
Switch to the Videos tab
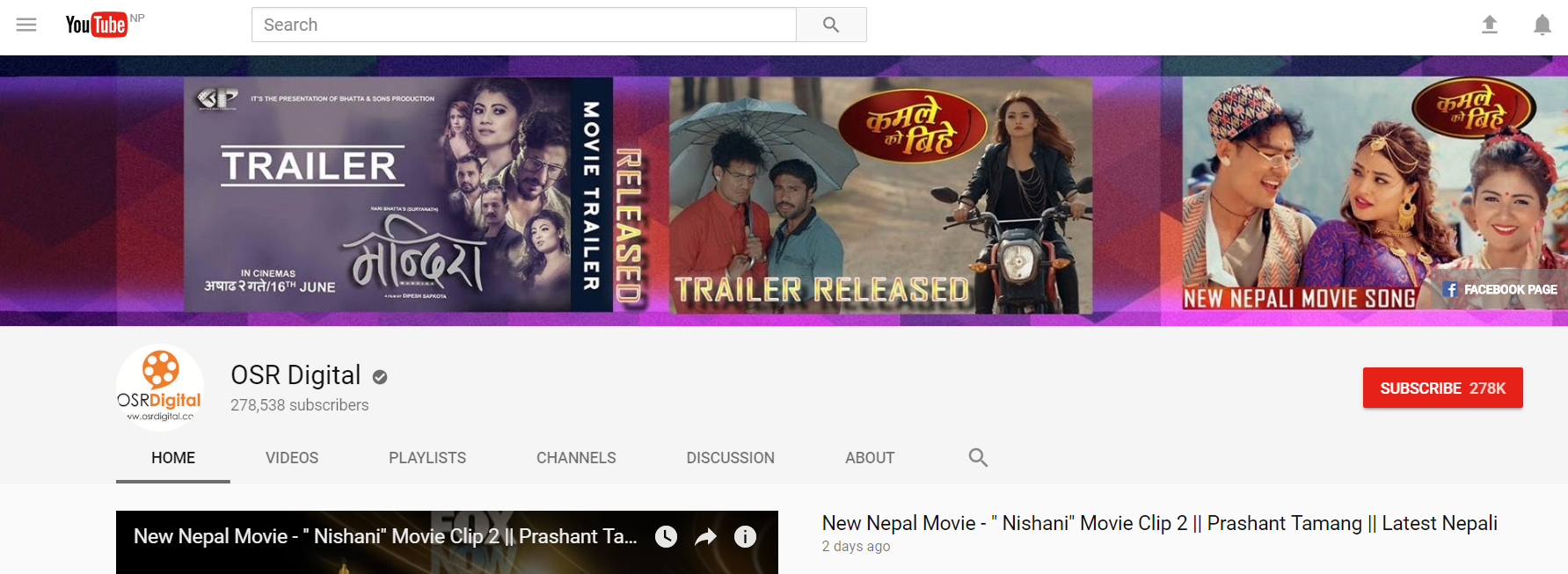tap(292, 458)
